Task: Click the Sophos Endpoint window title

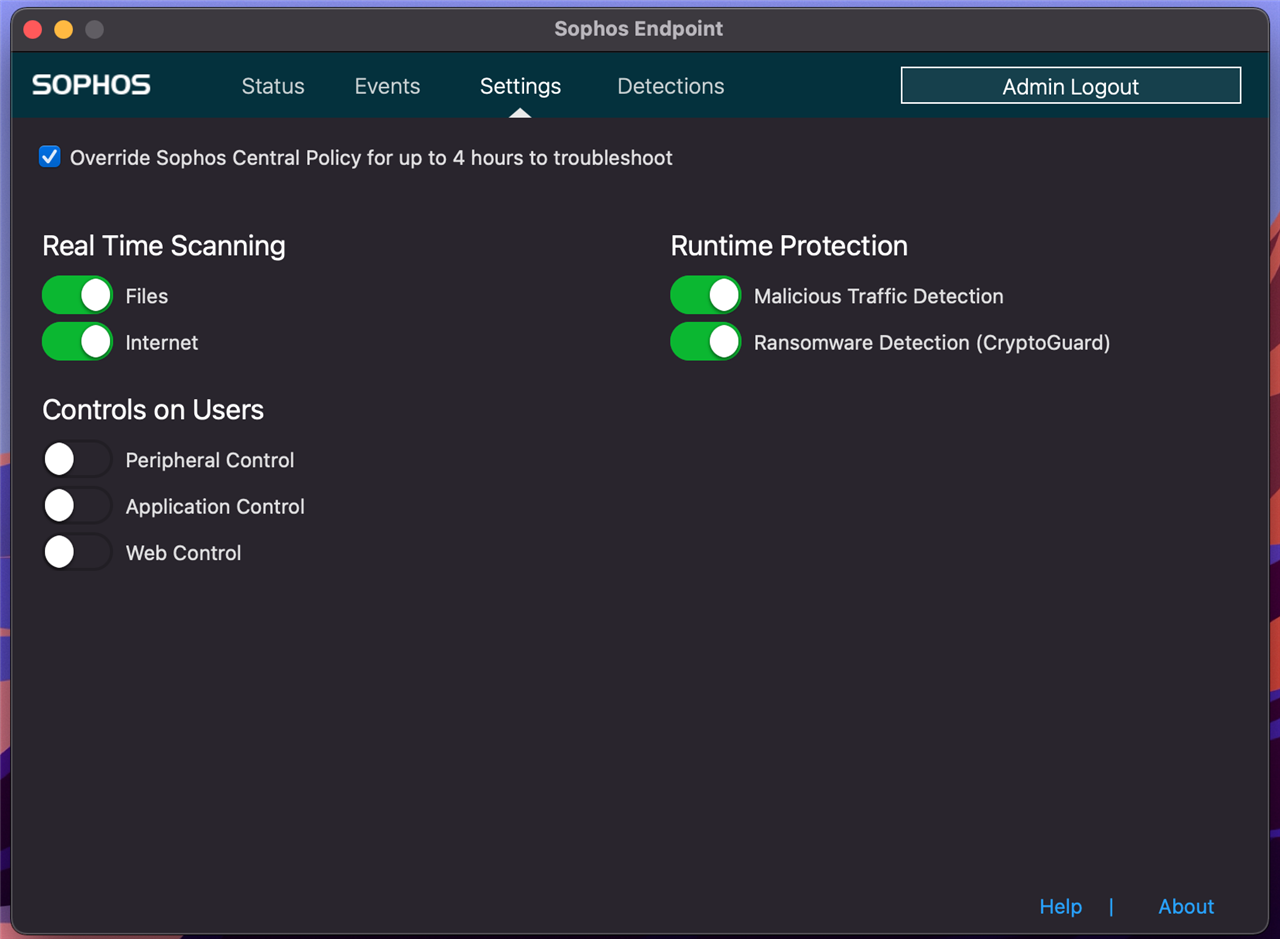Action: click(639, 29)
